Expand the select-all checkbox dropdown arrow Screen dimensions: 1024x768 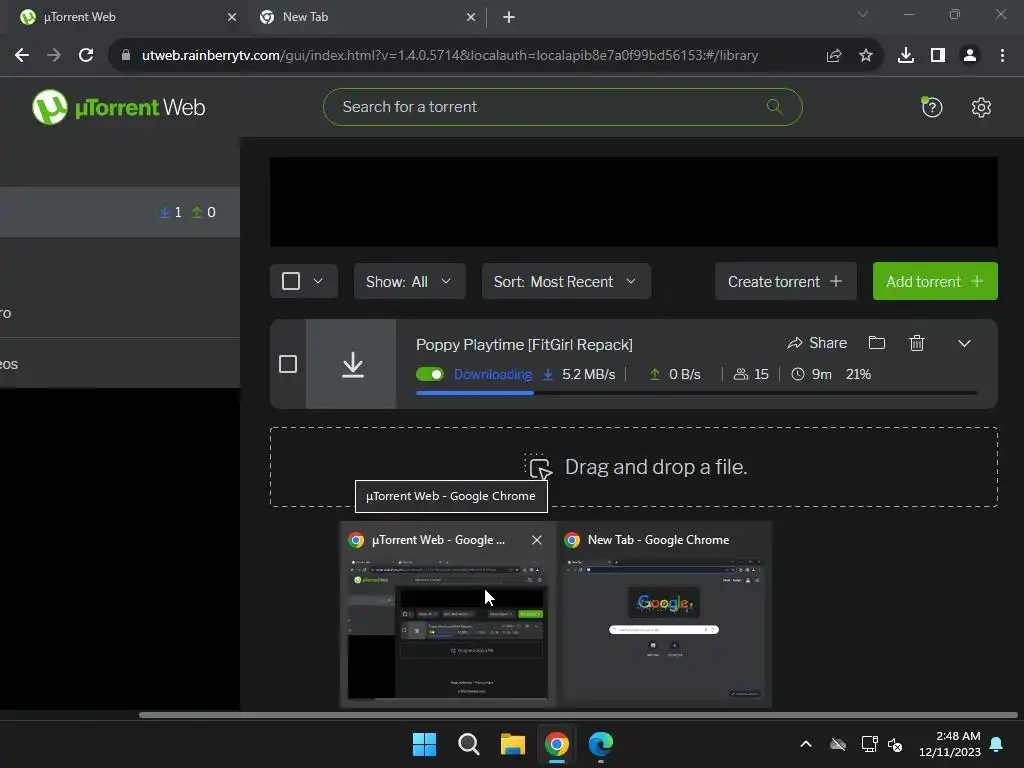coord(318,281)
